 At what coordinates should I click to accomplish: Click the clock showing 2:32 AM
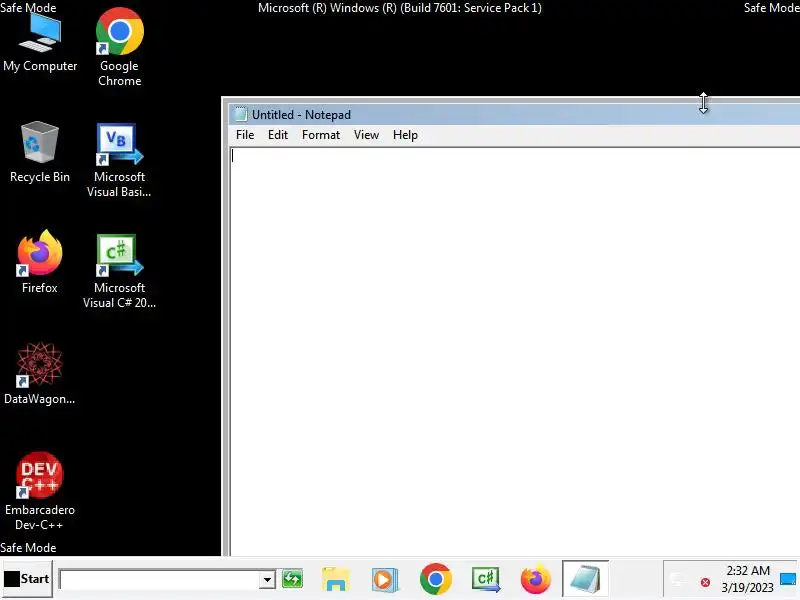[748, 579]
